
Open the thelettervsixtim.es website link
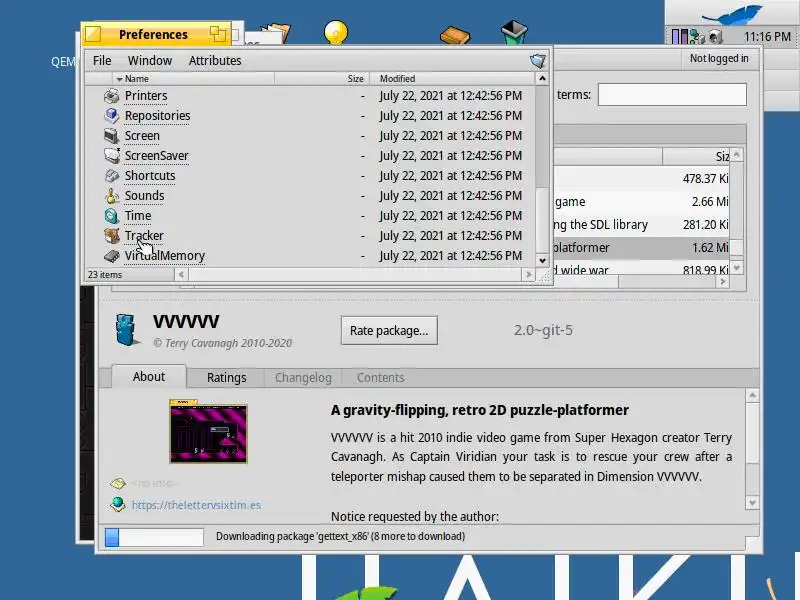pos(196,505)
